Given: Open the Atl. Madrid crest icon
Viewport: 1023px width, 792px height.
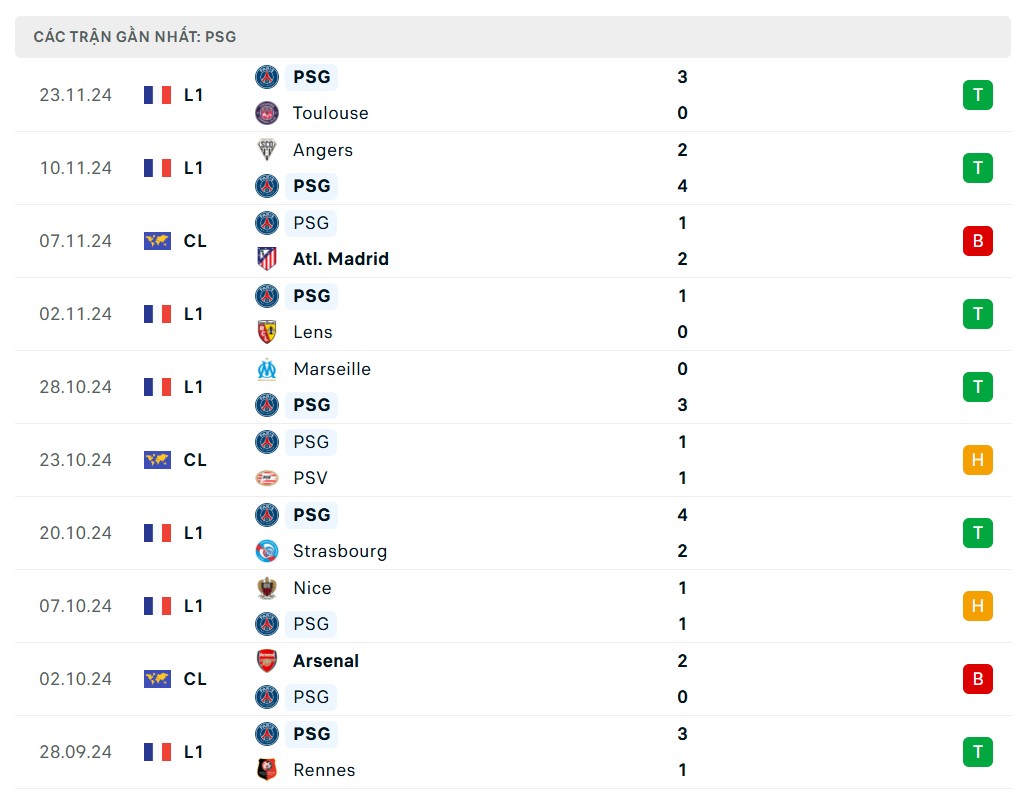Looking at the screenshot, I should tap(266, 258).
